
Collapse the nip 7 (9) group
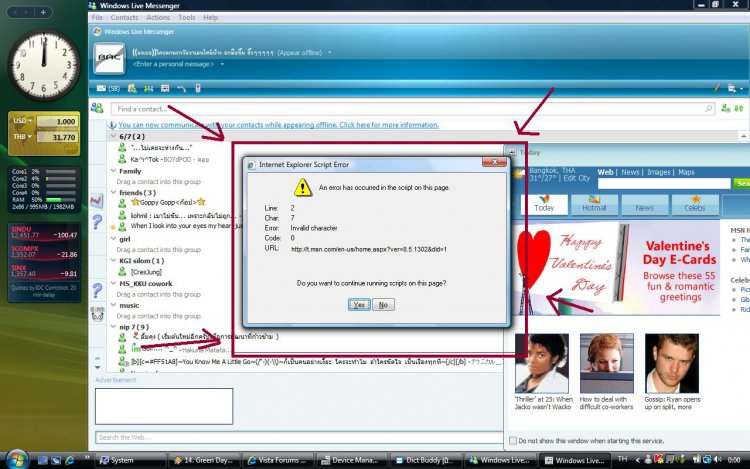pos(113,327)
